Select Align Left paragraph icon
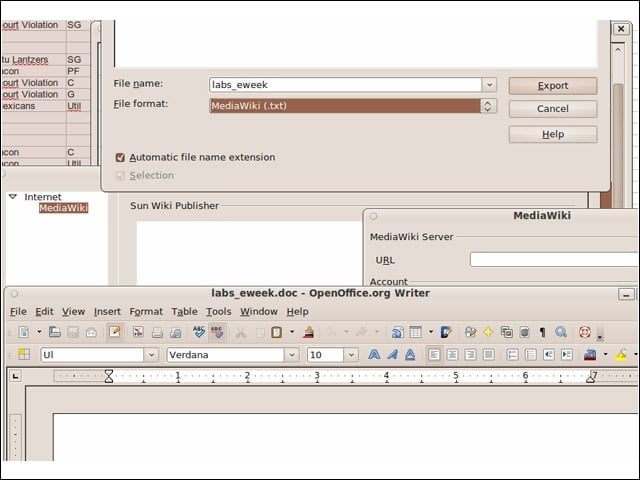 pos(434,355)
